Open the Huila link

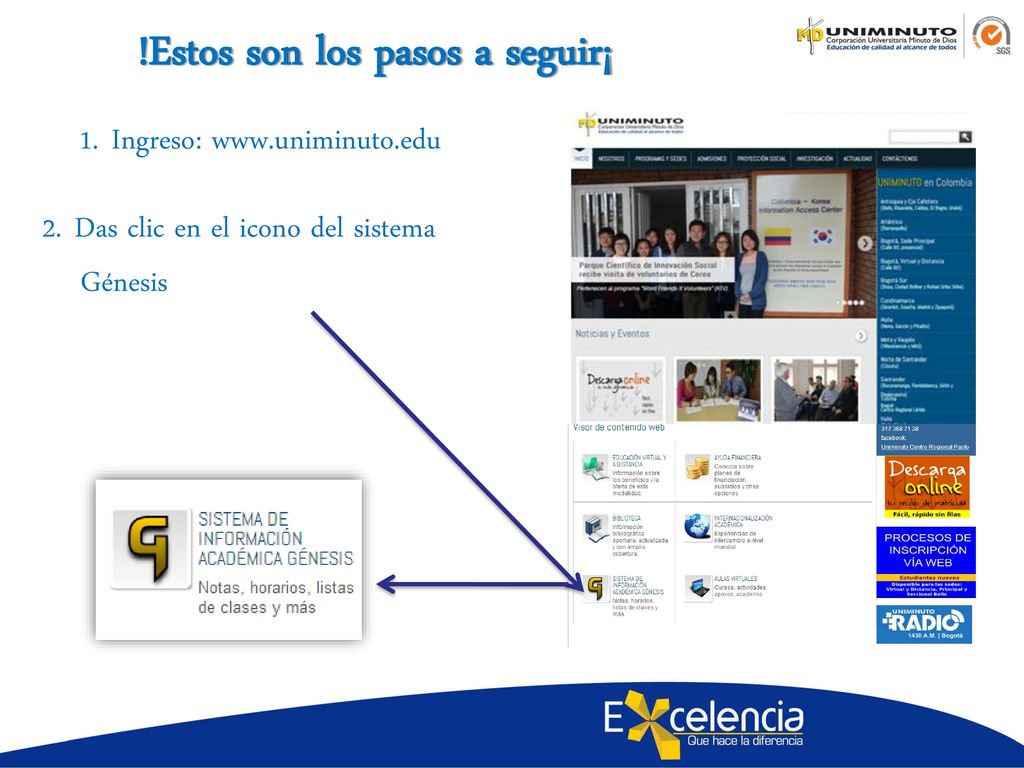pyautogui.click(x=904, y=323)
